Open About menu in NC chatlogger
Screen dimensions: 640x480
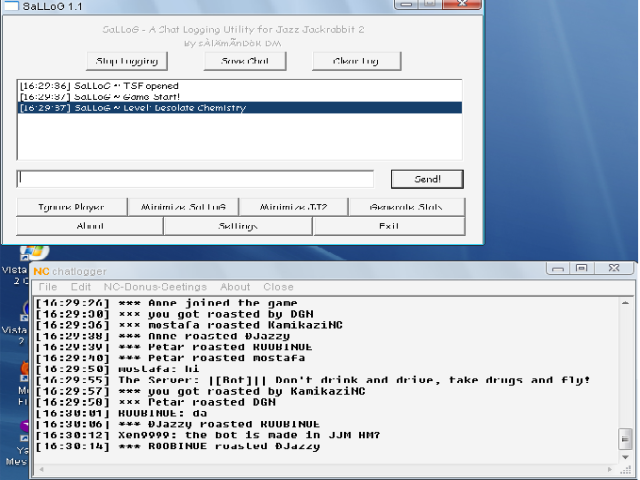coord(235,287)
